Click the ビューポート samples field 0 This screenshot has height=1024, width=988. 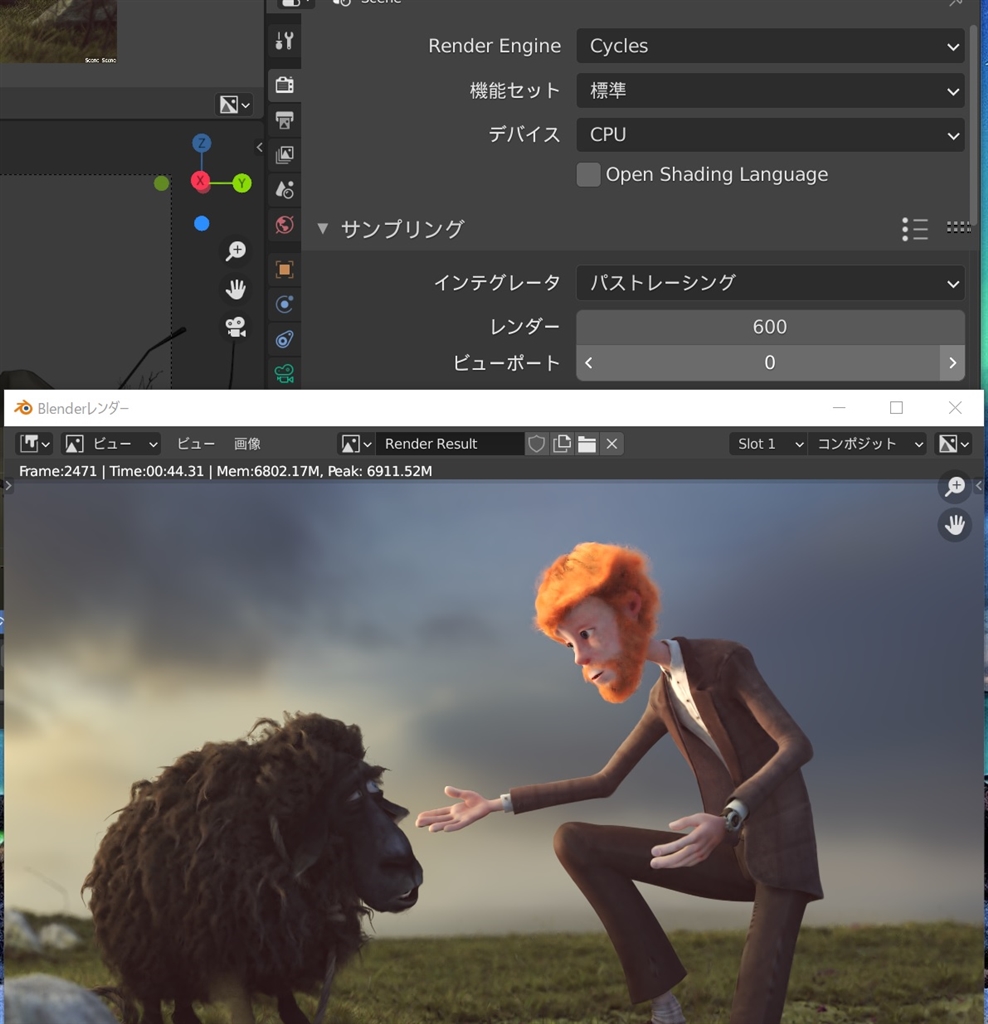[770, 363]
